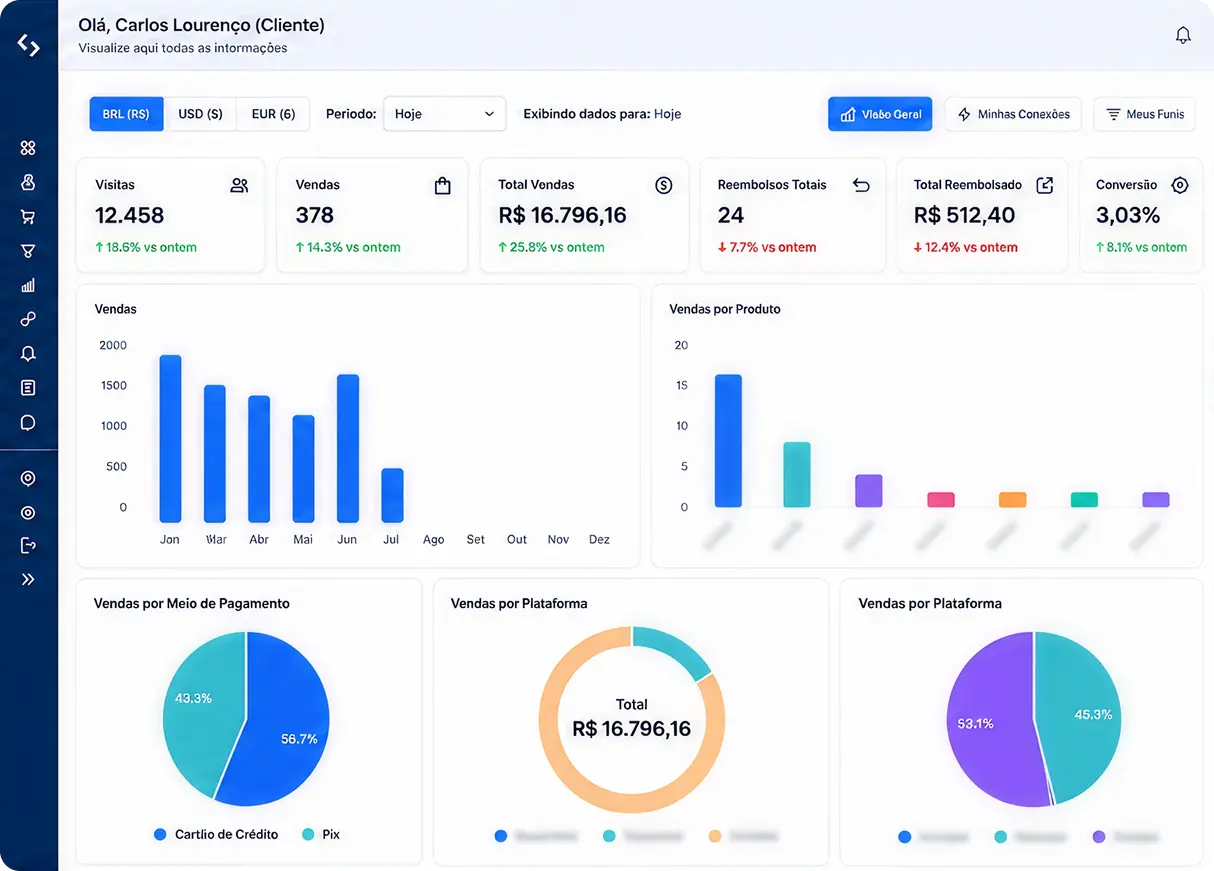Select the BRL (R$) currency tab

pos(126,114)
